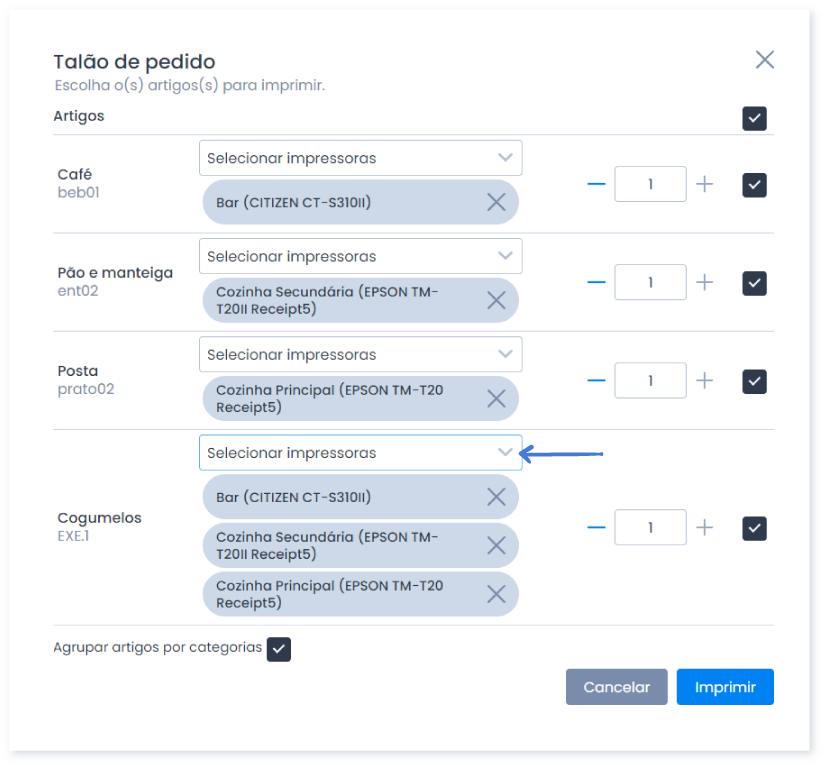Viewport: 824px width, 765px height.
Task: Decrease Café quantity with minus icon
Action: pos(596,184)
